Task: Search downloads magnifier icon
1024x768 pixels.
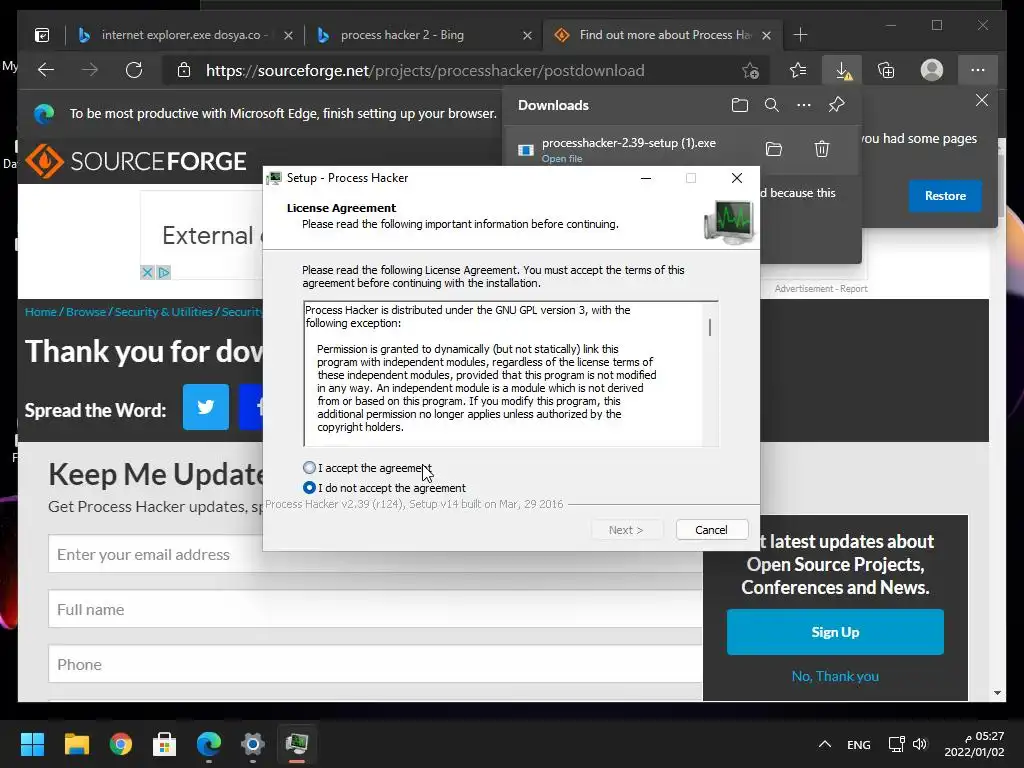Action: [771, 105]
